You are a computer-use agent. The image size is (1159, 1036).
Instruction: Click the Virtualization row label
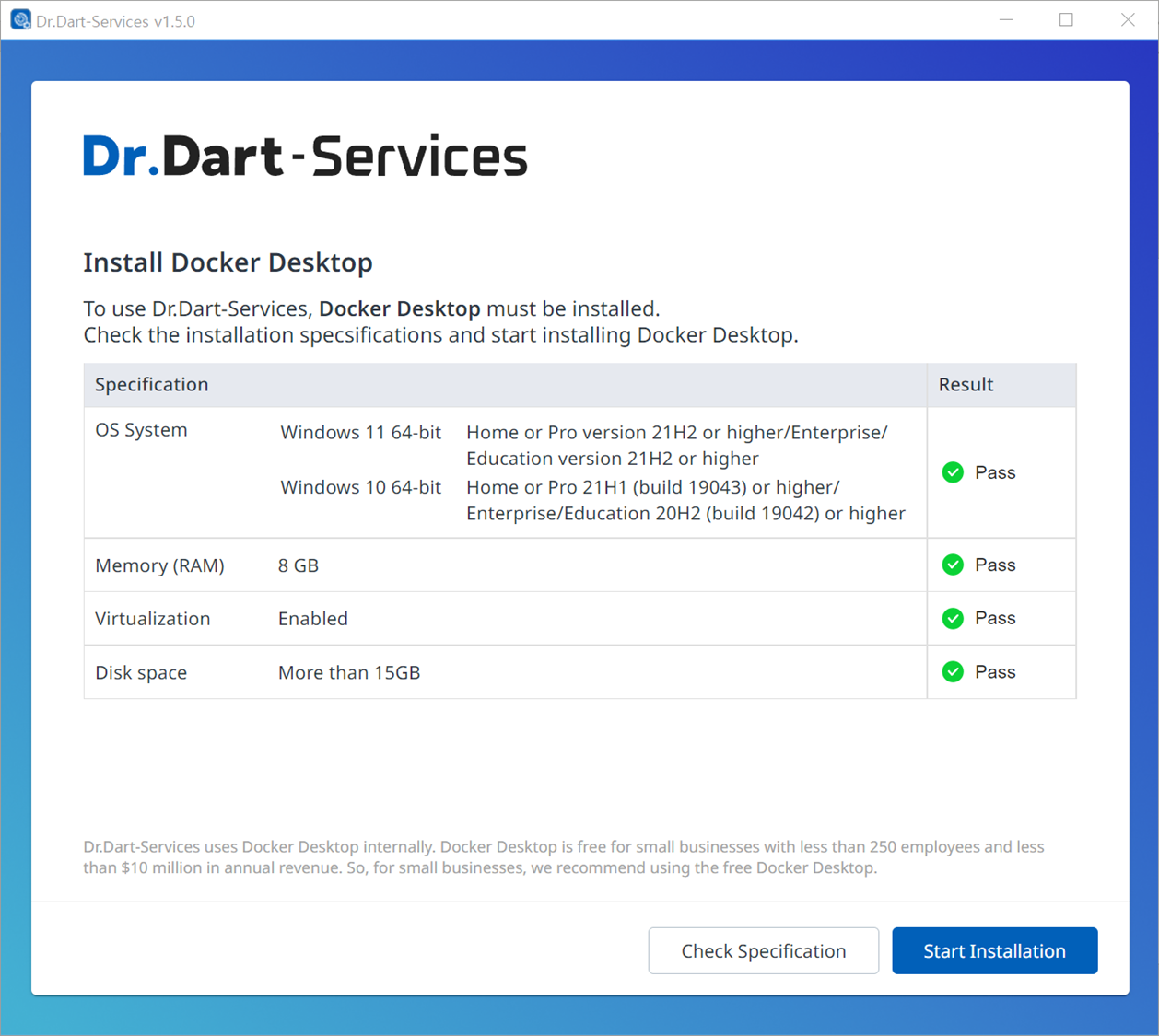pyautogui.click(x=153, y=619)
